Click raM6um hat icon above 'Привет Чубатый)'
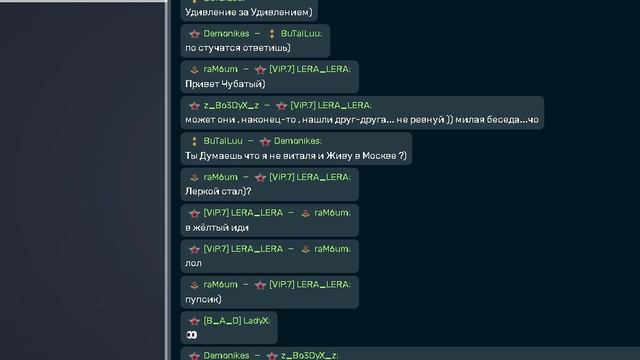Viewport: 640px width, 360px height. click(194, 69)
